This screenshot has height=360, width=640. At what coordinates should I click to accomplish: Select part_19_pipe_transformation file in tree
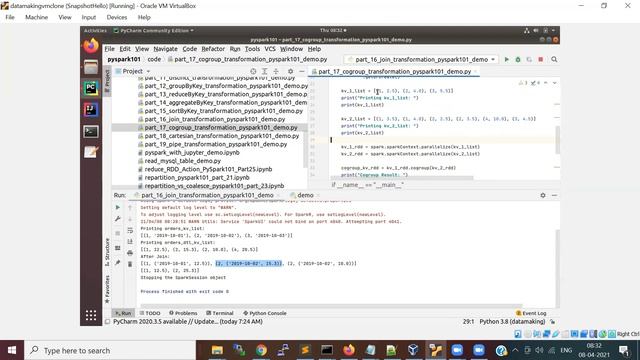click(215, 144)
